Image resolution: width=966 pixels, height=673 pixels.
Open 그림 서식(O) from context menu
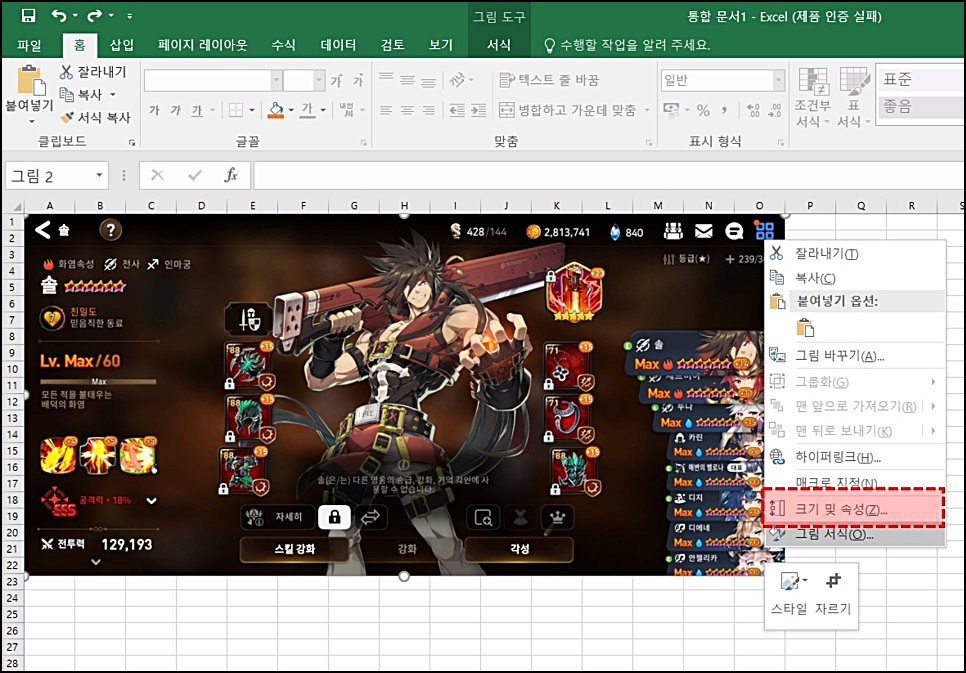855,534
